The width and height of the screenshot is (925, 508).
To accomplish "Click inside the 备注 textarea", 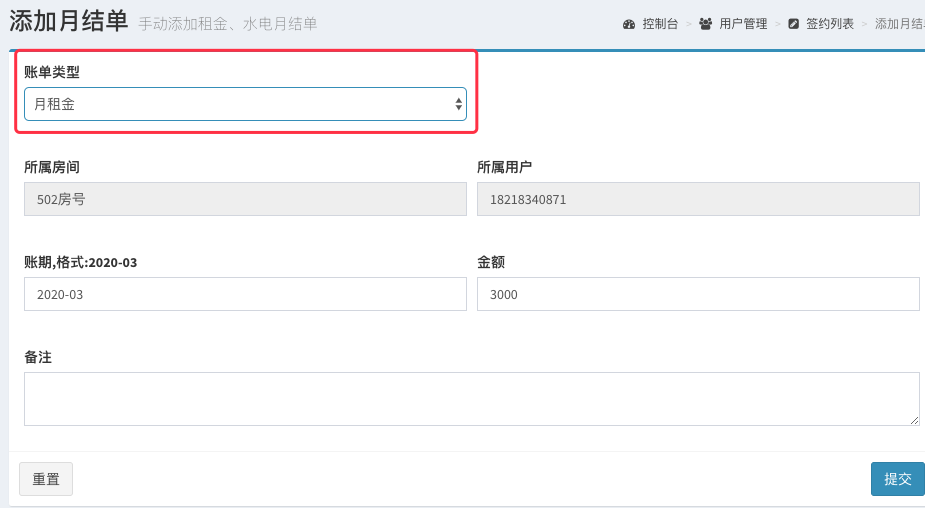I will click(471, 399).
